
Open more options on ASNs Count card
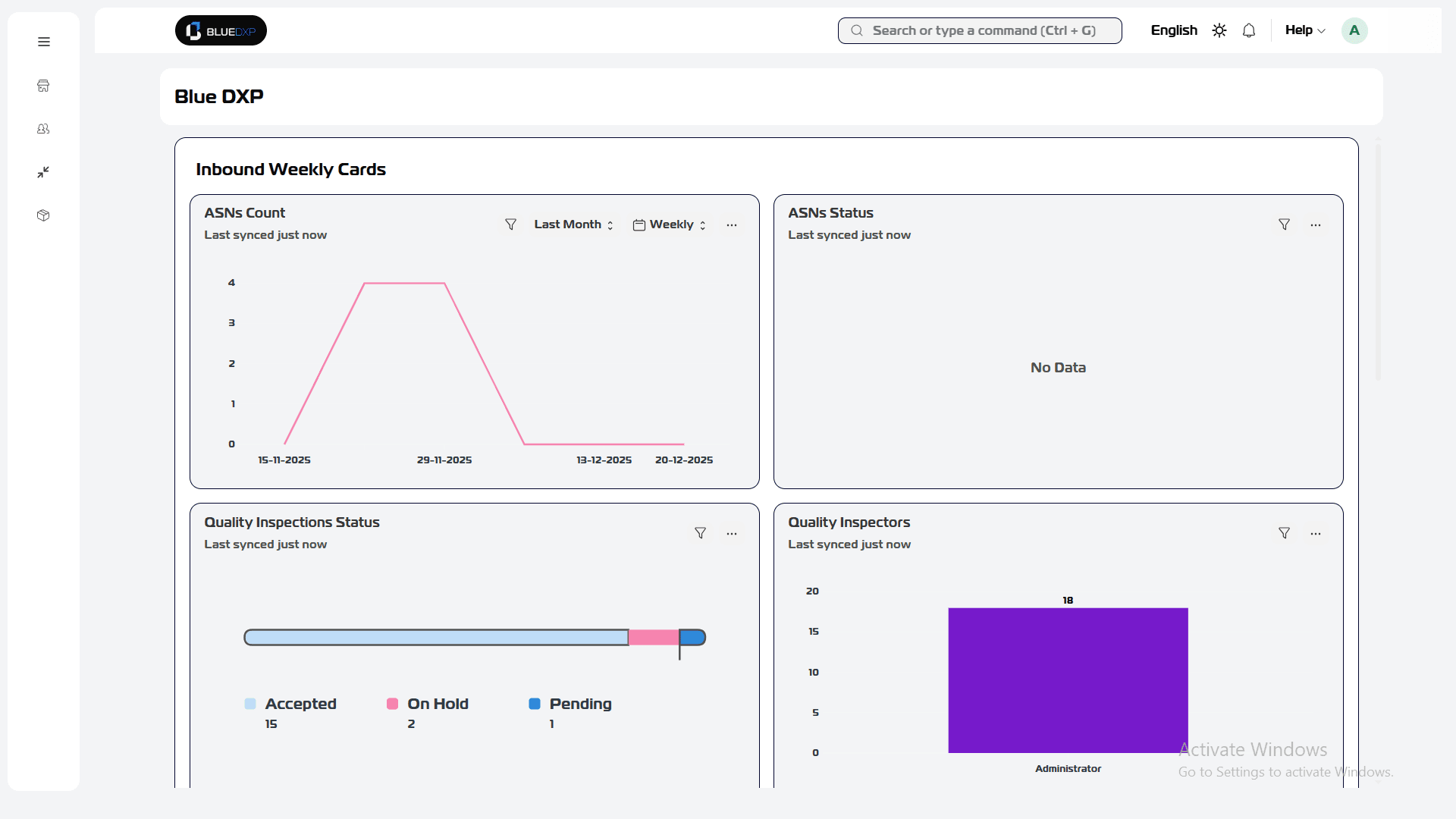click(731, 224)
